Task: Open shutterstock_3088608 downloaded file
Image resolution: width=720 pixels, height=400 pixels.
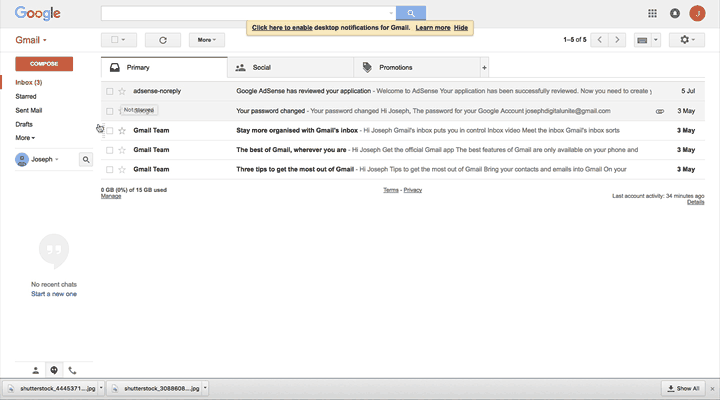Action: [x=156, y=389]
